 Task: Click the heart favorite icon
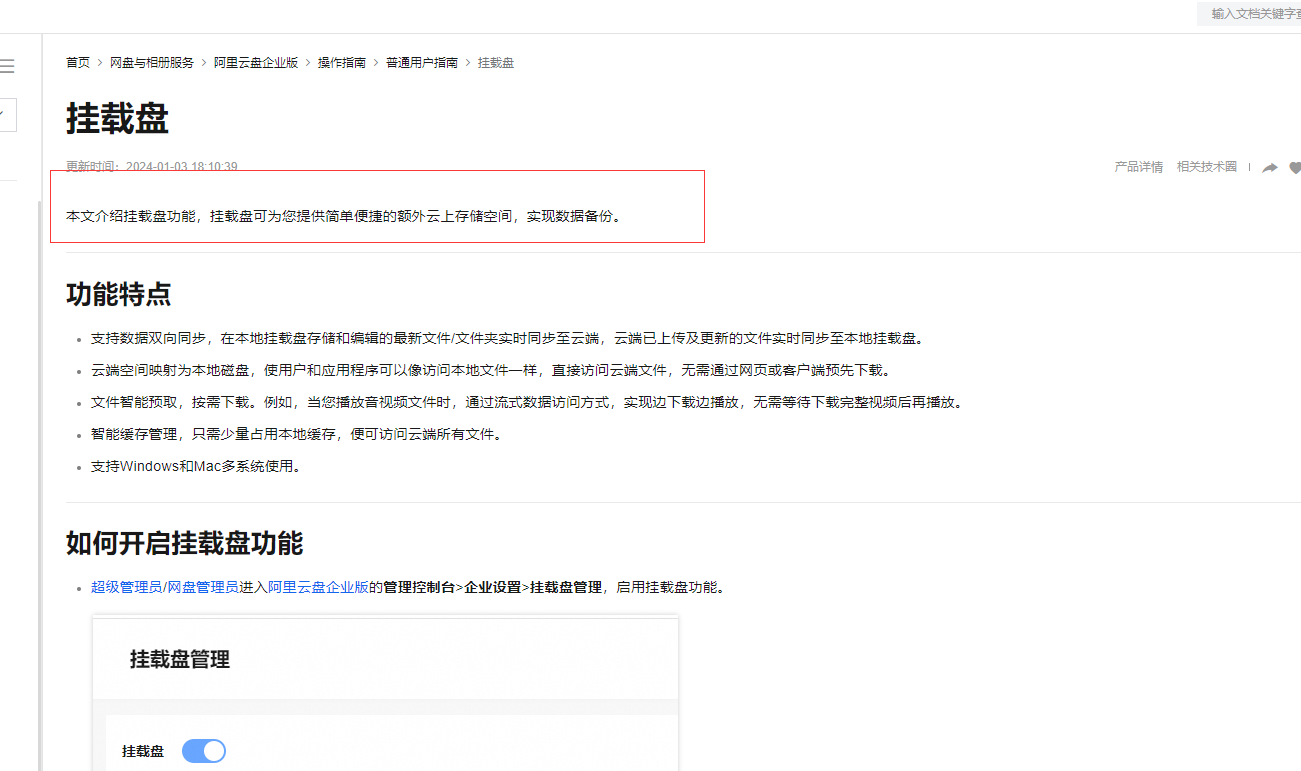coord(1295,168)
